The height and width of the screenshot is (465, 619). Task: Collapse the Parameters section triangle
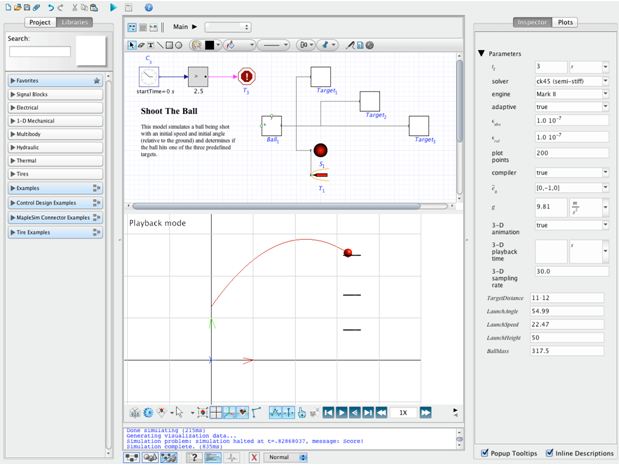point(481,53)
